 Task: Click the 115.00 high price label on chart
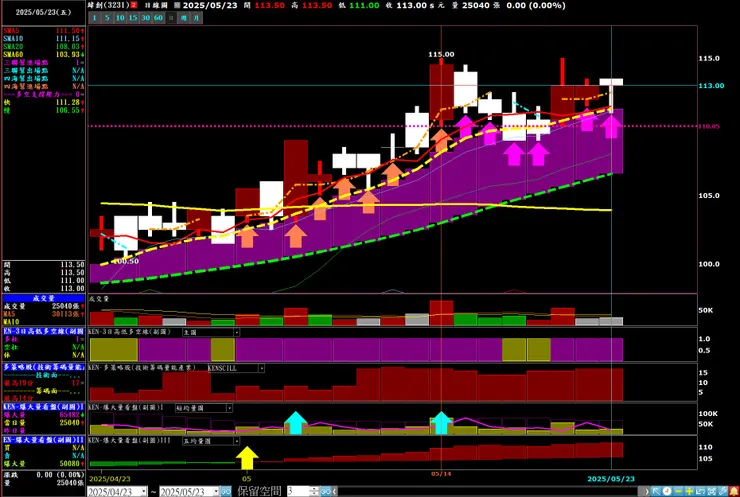[x=441, y=54]
